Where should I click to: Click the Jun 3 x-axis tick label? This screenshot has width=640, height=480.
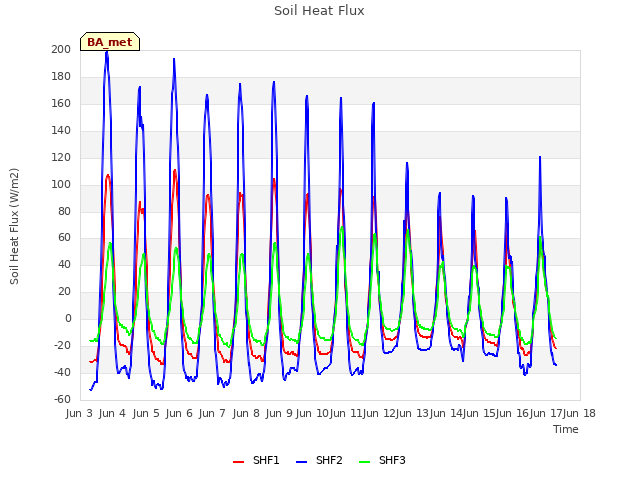[x=79, y=413]
